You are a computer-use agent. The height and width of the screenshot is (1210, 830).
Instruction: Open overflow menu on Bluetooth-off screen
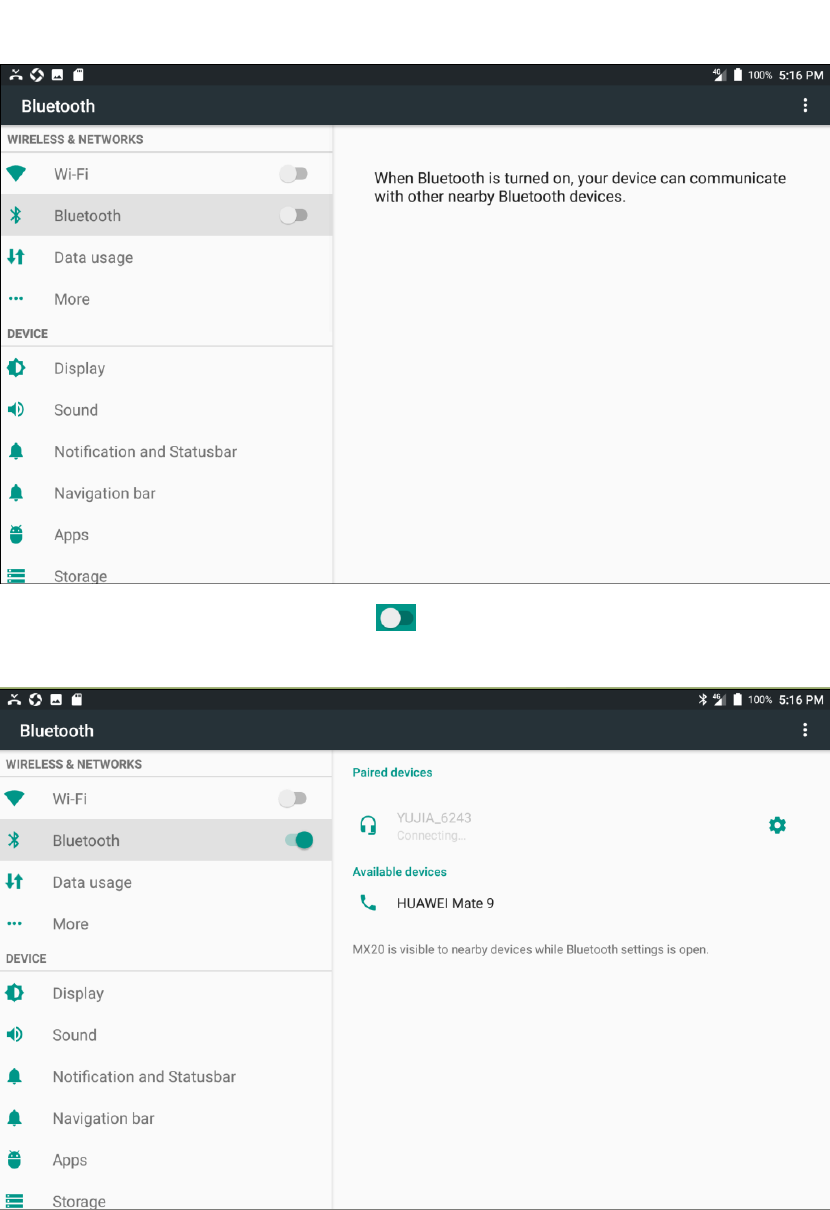click(806, 106)
